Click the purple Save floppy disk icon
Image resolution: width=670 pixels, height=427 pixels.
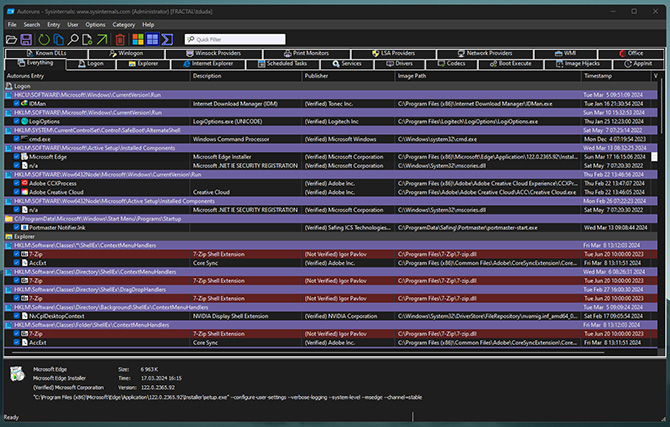pyautogui.click(x=26, y=40)
